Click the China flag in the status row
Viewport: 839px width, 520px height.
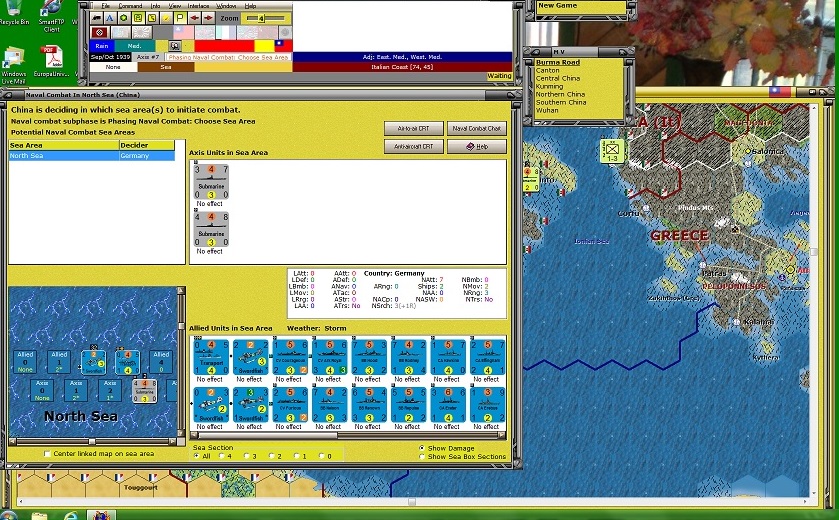click(283, 45)
